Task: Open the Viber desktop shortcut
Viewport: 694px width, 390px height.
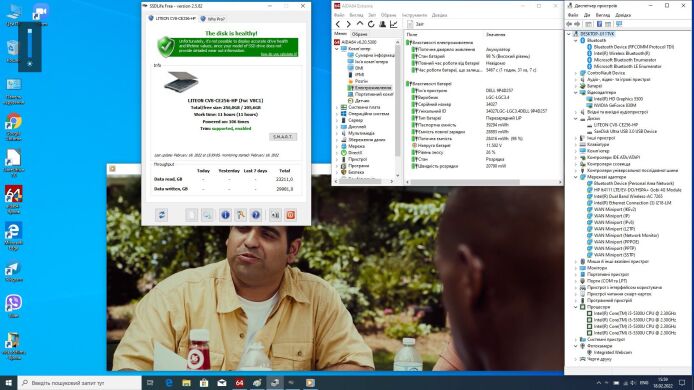Action: pyautogui.click(x=14, y=306)
